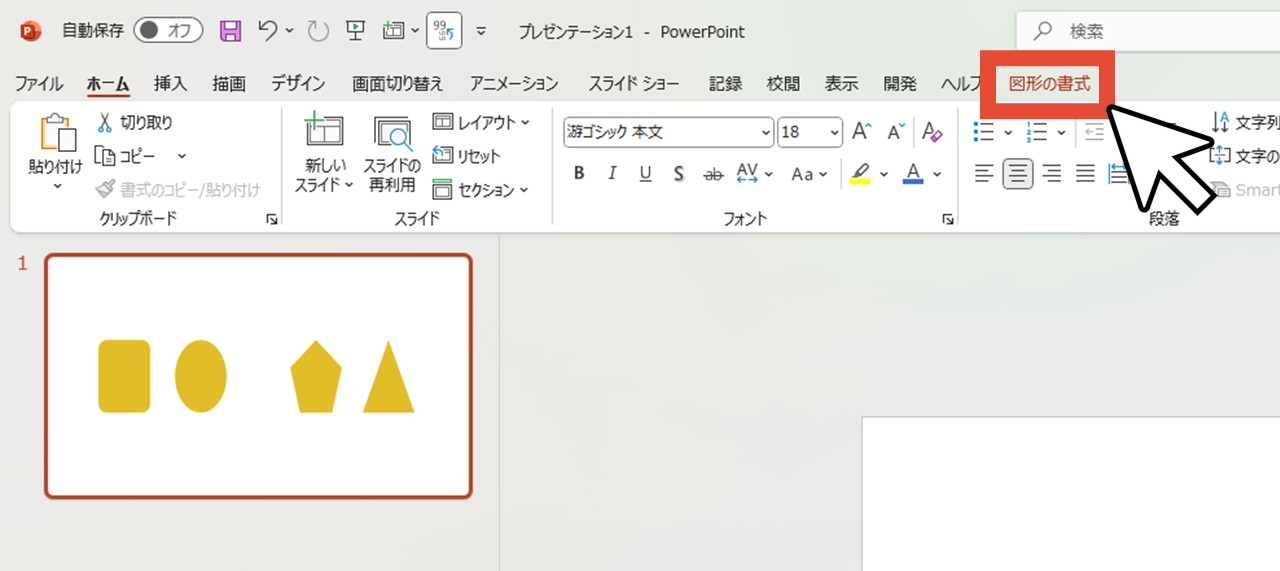Open the セクション dropdown

[481, 189]
